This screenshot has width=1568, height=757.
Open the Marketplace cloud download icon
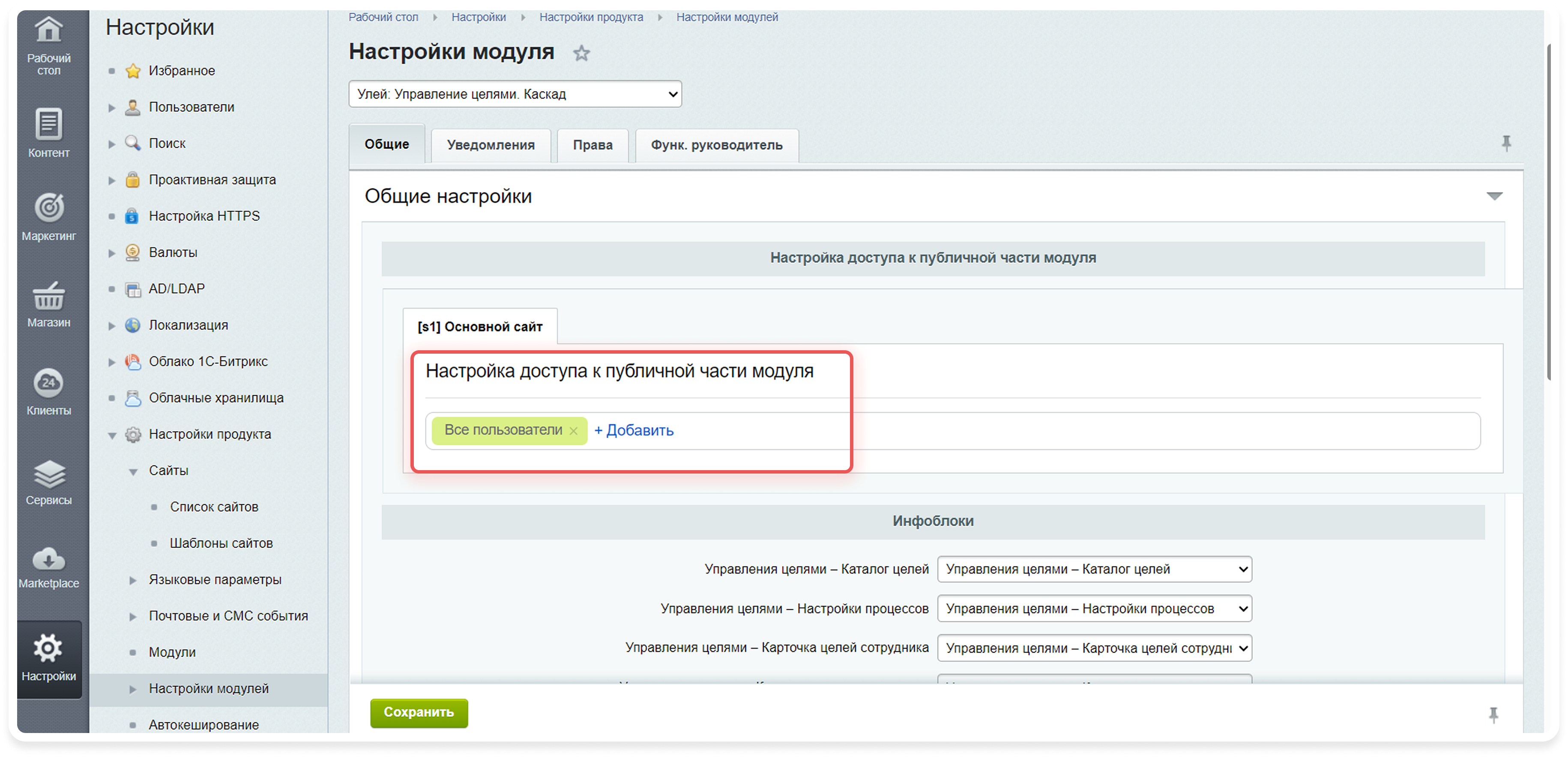tap(48, 559)
